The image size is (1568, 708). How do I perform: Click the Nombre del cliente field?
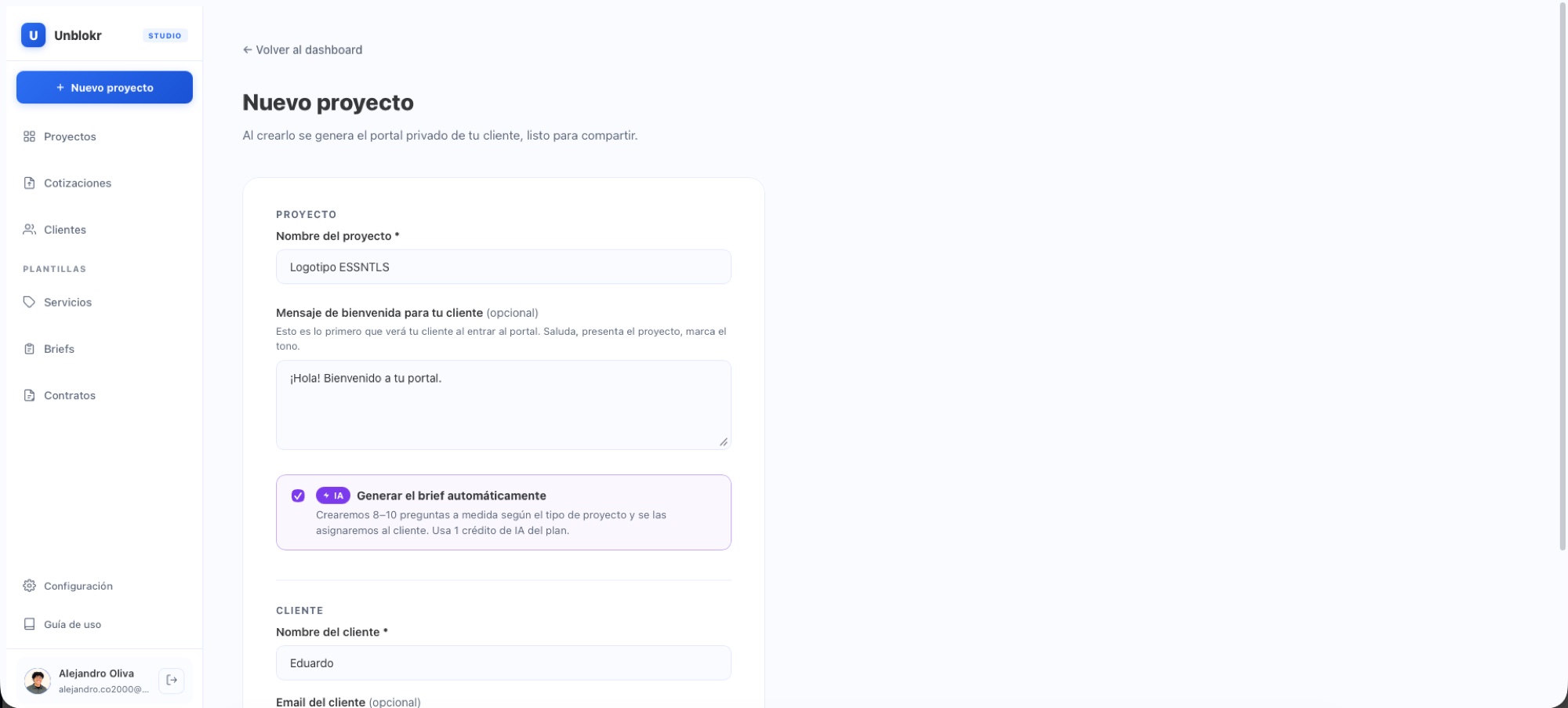click(x=503, y=663)
